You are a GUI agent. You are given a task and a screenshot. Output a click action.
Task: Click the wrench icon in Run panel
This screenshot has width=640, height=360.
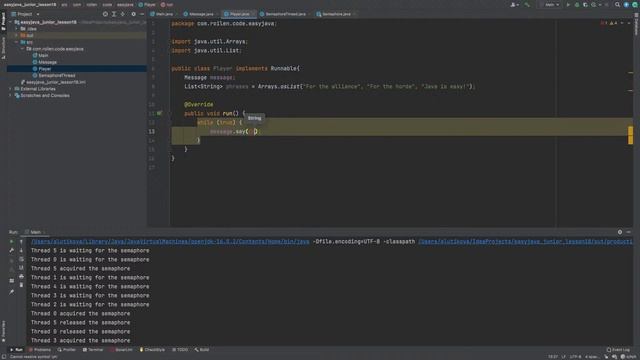(x=11, y=251)
